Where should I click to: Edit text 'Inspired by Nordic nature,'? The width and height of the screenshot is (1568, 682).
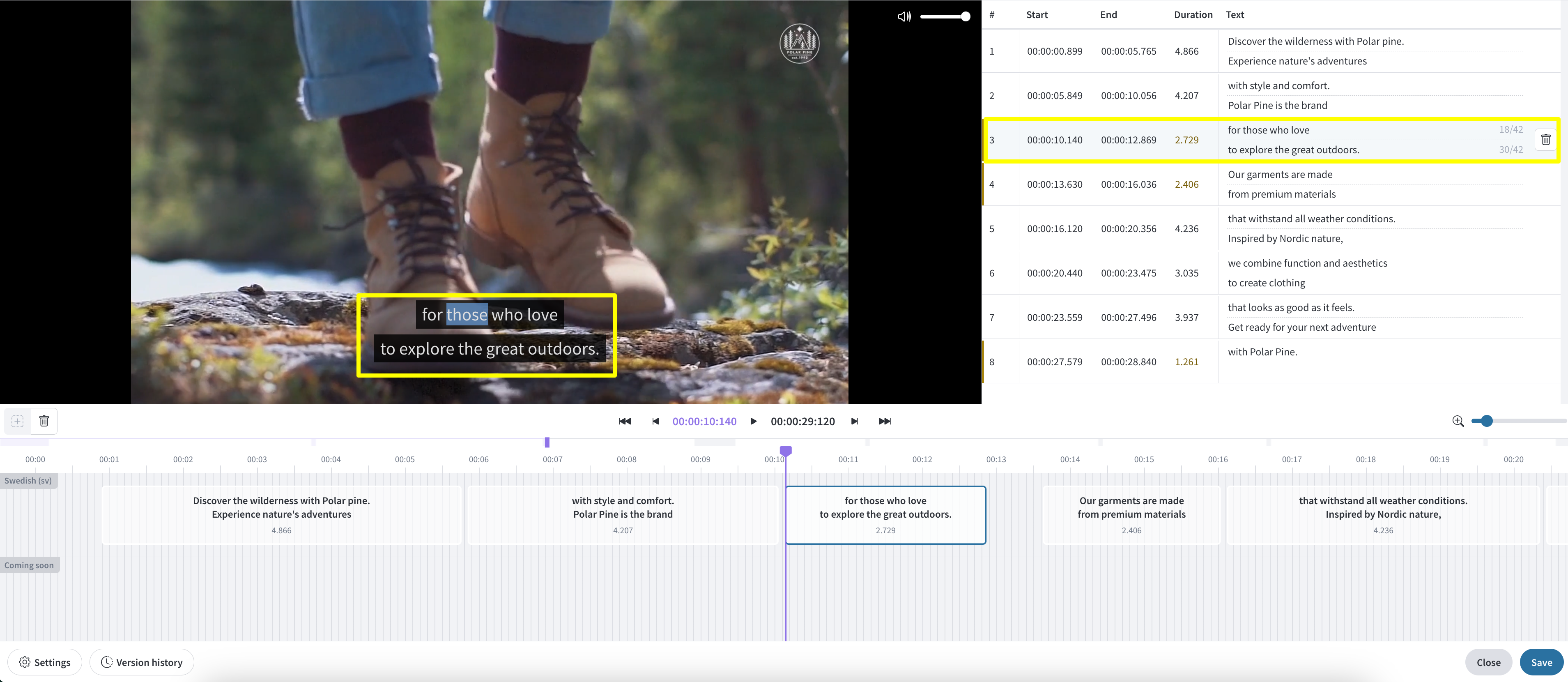tap(1285, 239)
